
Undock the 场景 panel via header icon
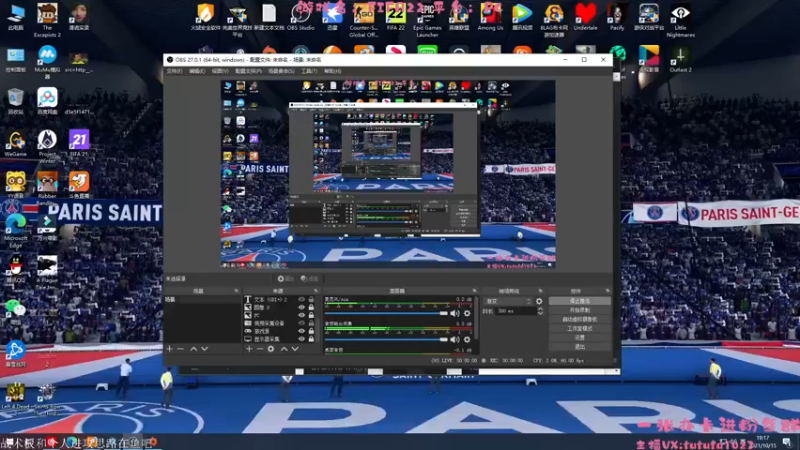click(236, 291)
